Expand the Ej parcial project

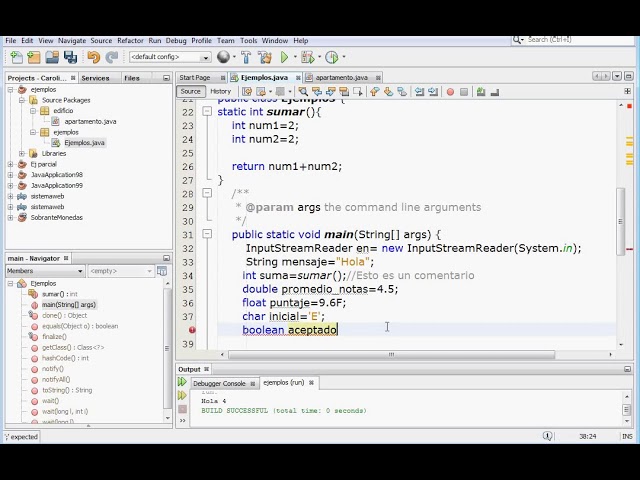coord(10,164)
